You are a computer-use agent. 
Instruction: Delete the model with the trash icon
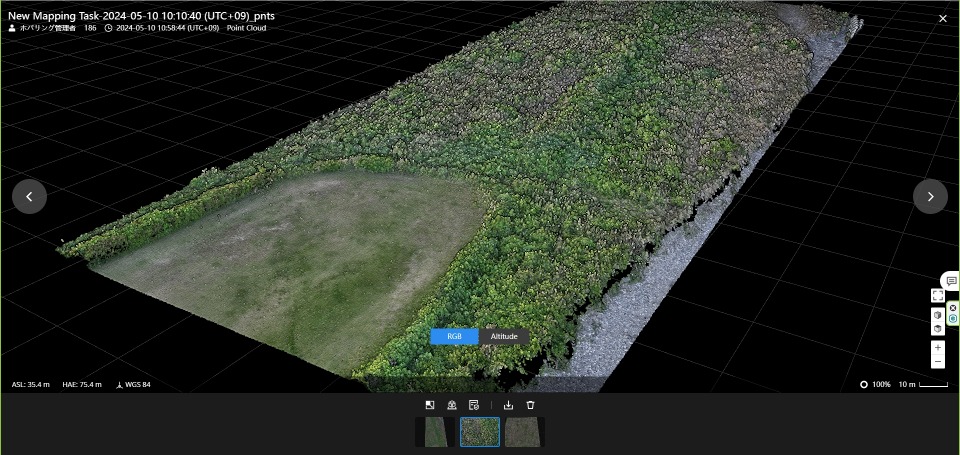531,405
